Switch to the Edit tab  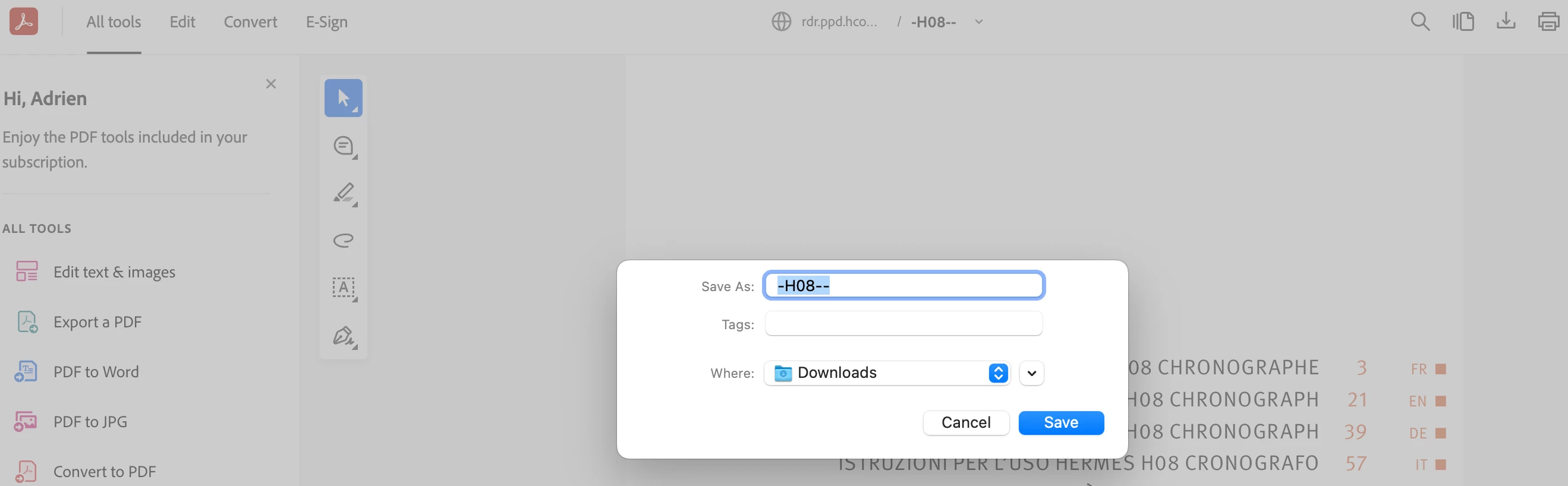182,22
